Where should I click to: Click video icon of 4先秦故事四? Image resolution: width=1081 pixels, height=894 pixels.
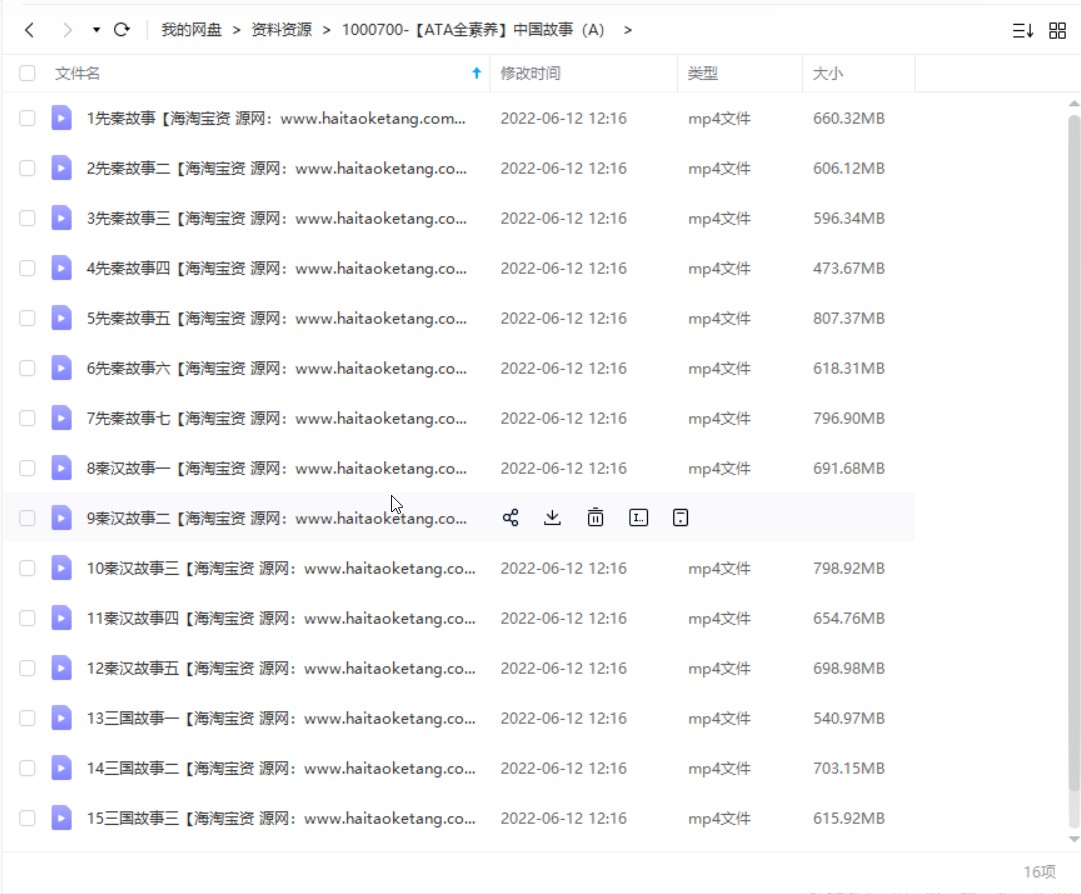pos(61,268)
